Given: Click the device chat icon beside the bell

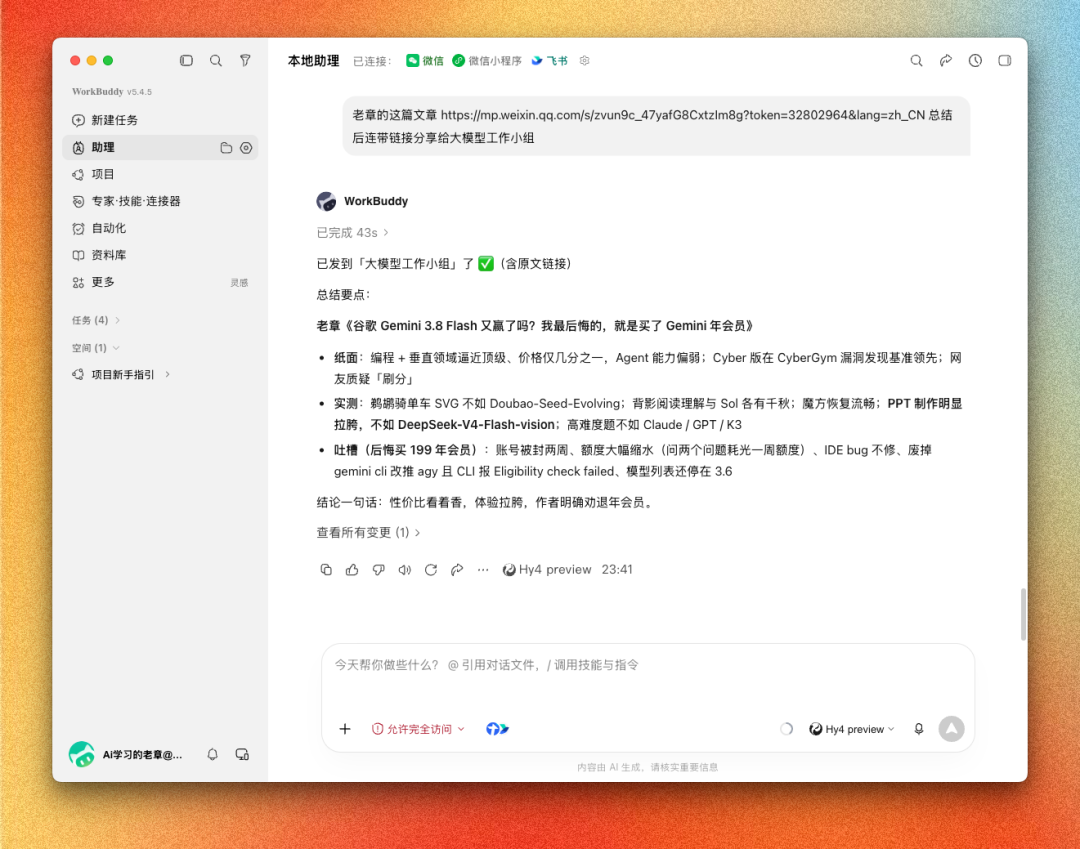Looking at the screenshot, I should tap(242, 754).
